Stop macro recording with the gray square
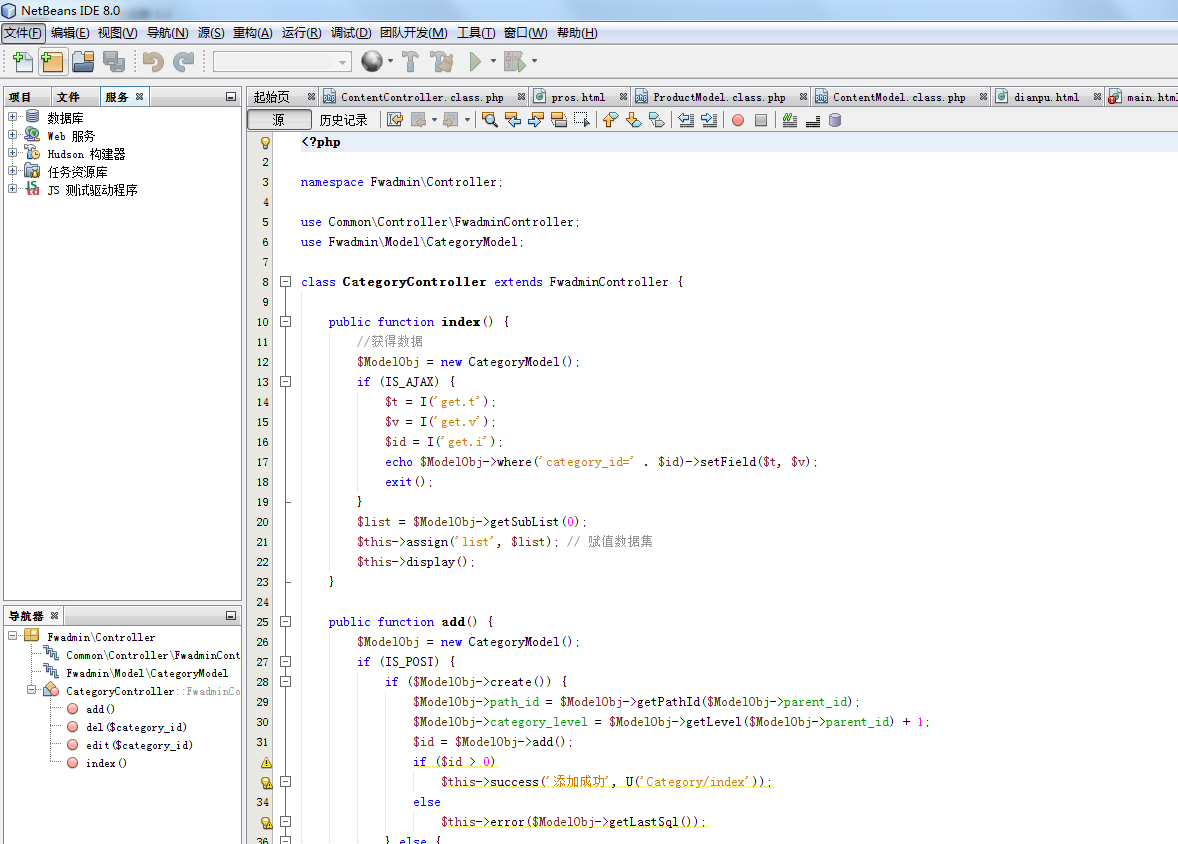The image size is (1178, 844). pos(761,119)
